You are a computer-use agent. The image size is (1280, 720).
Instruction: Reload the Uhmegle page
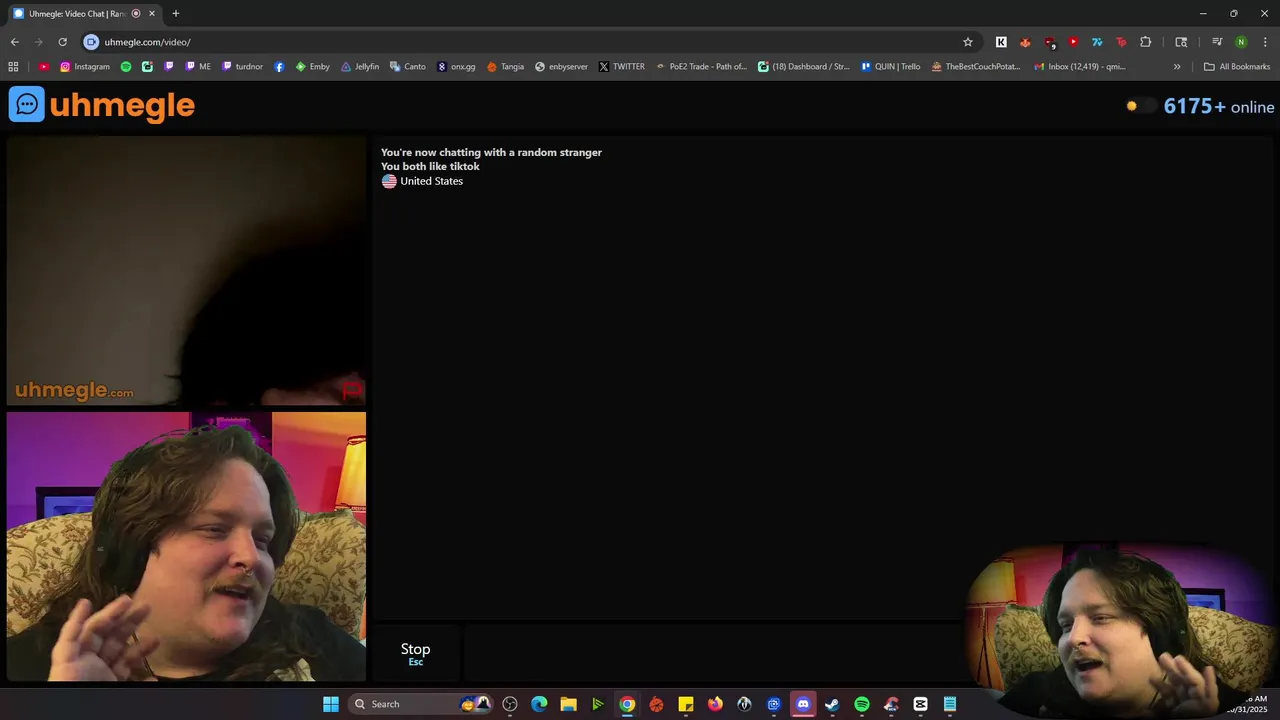click(x=62, y=42)
